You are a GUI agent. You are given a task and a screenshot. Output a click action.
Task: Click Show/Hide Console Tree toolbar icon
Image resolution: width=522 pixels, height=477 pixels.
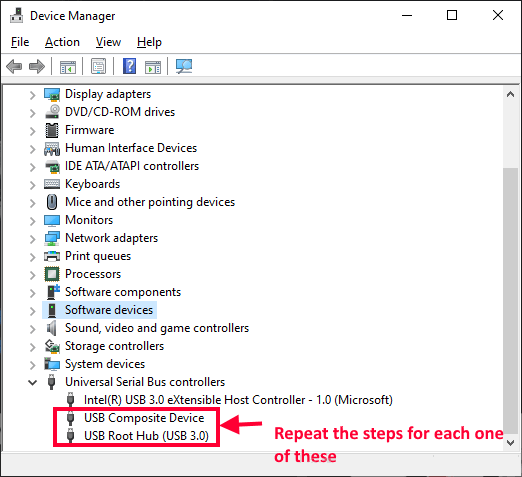click(68, 66)
